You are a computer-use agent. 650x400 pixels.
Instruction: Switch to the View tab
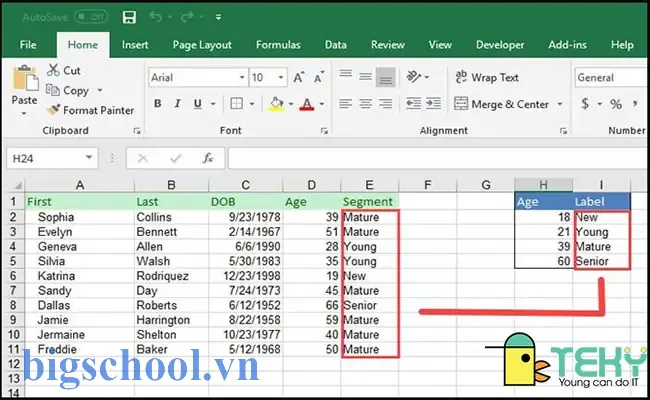[x=440, y=45]
